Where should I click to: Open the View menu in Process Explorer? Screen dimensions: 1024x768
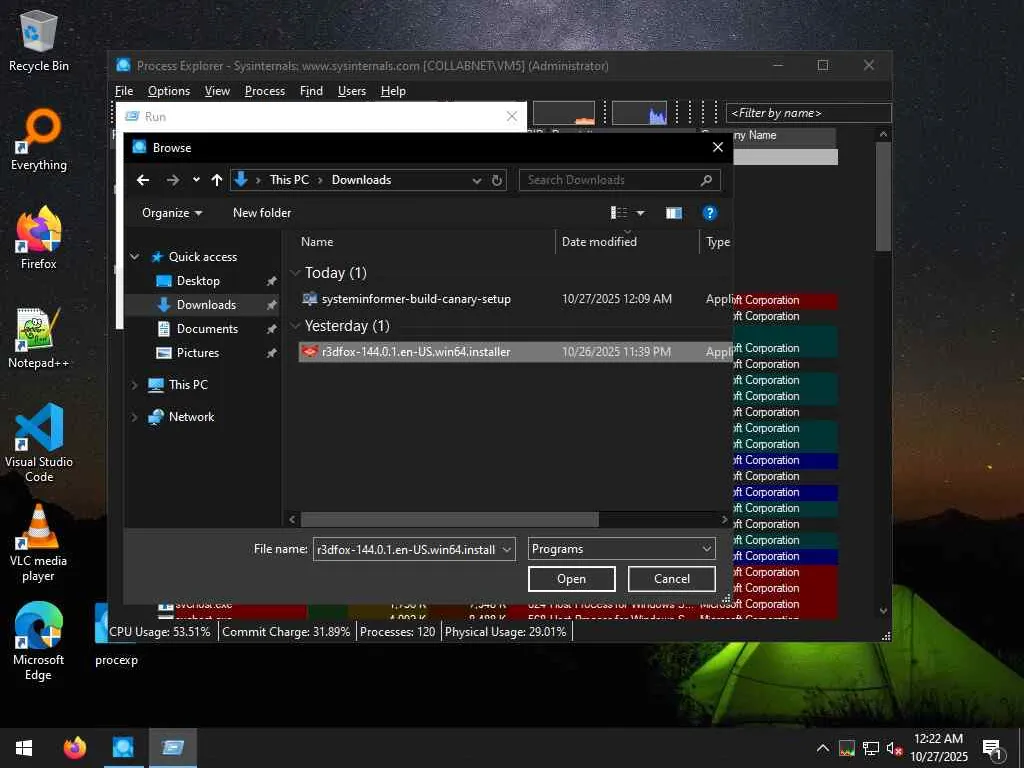point(217,91)
